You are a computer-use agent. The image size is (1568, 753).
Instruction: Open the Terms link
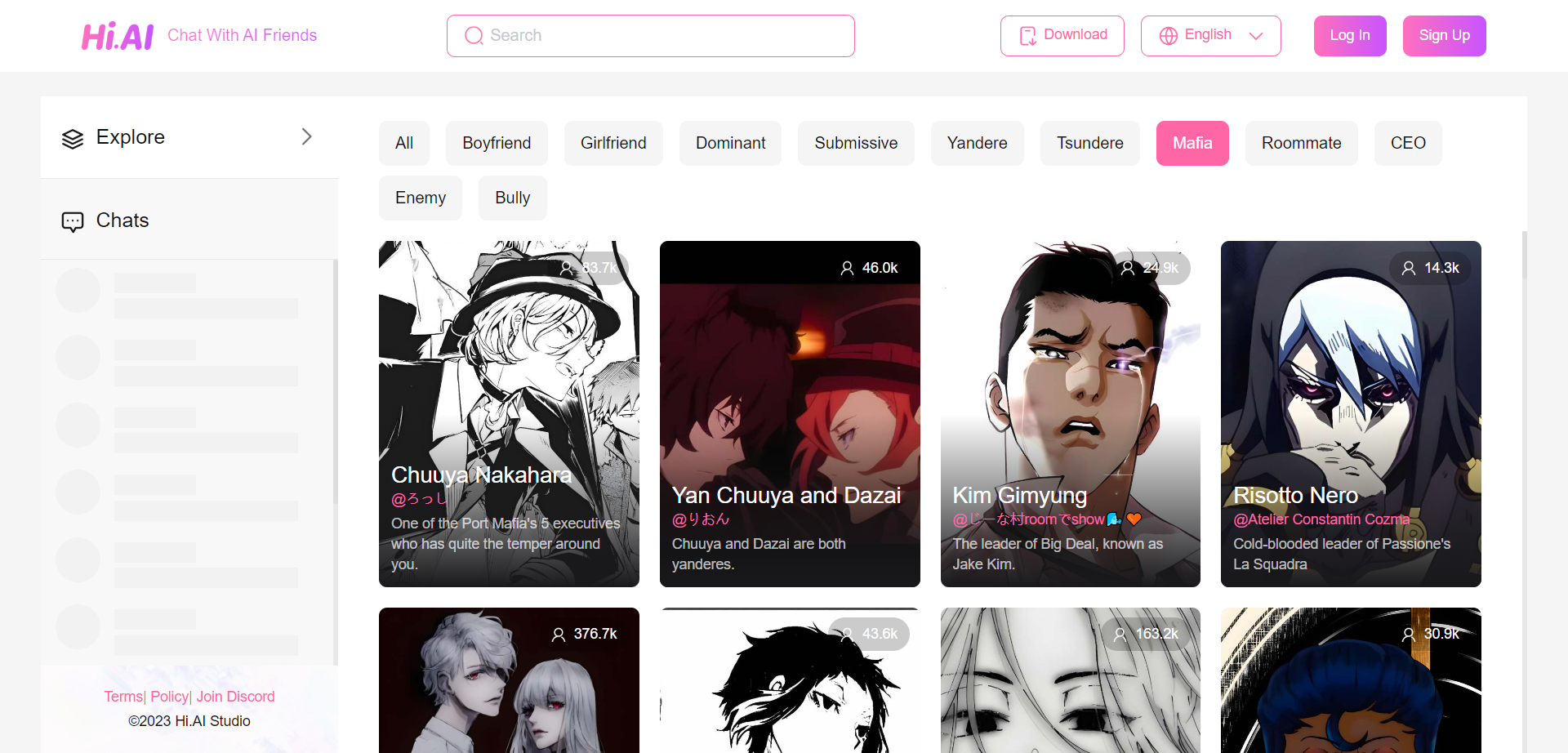pos(123,697)
